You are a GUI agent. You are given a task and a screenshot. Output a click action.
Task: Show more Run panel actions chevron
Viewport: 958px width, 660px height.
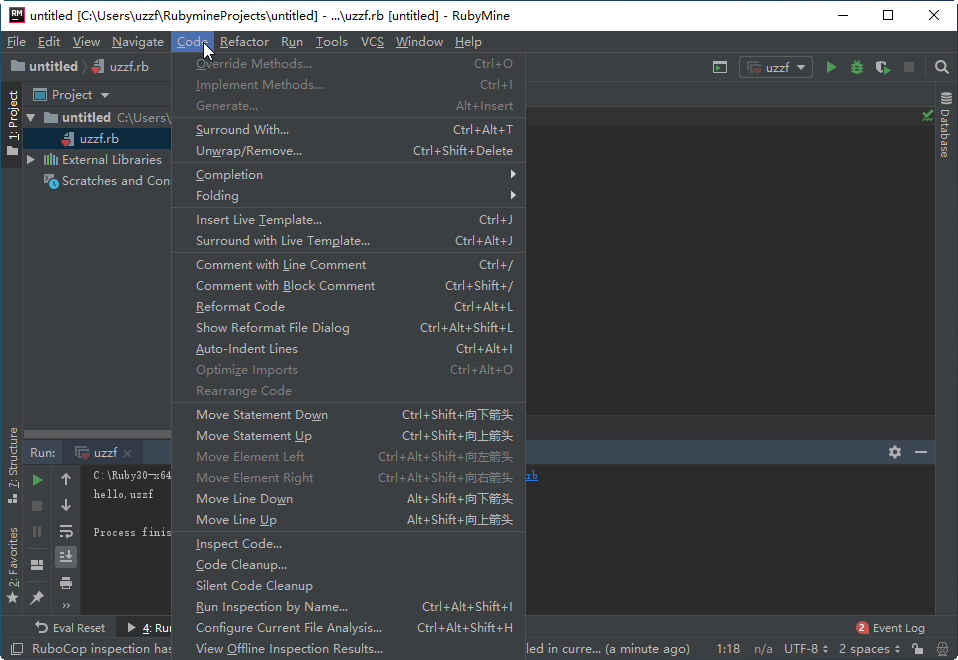pos(66,606)
